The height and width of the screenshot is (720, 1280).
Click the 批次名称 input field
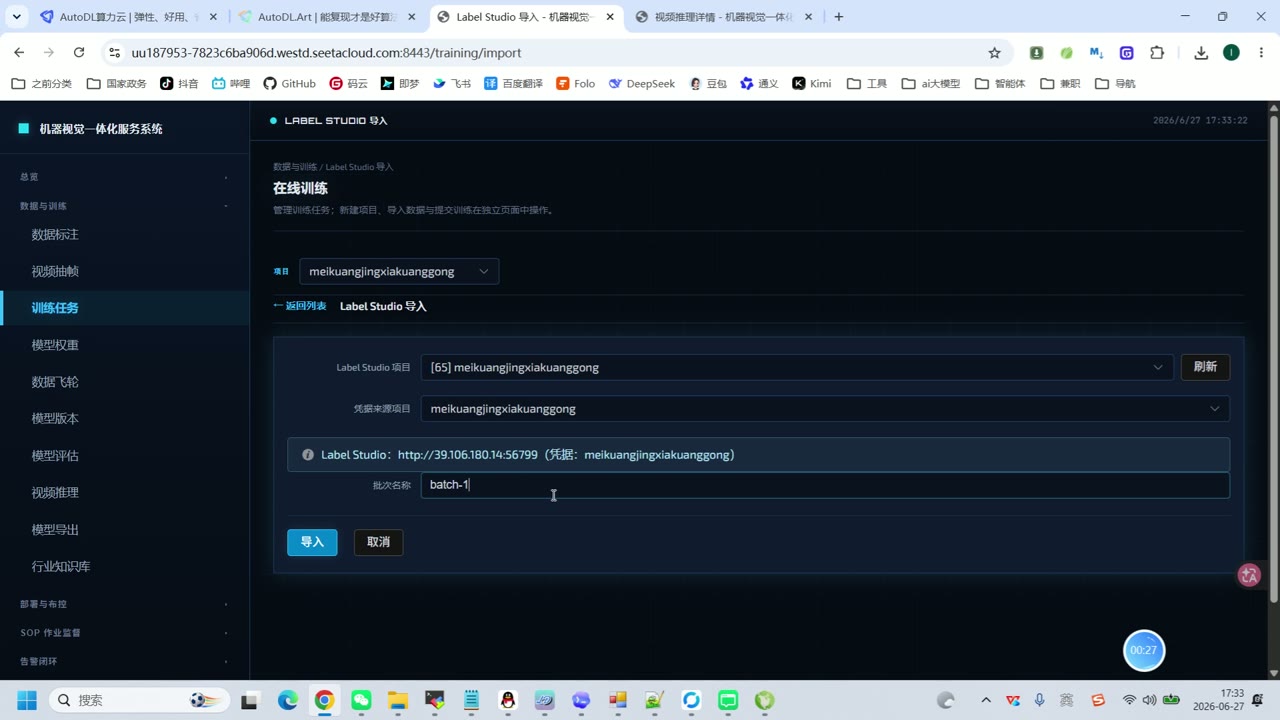point(825,485)
